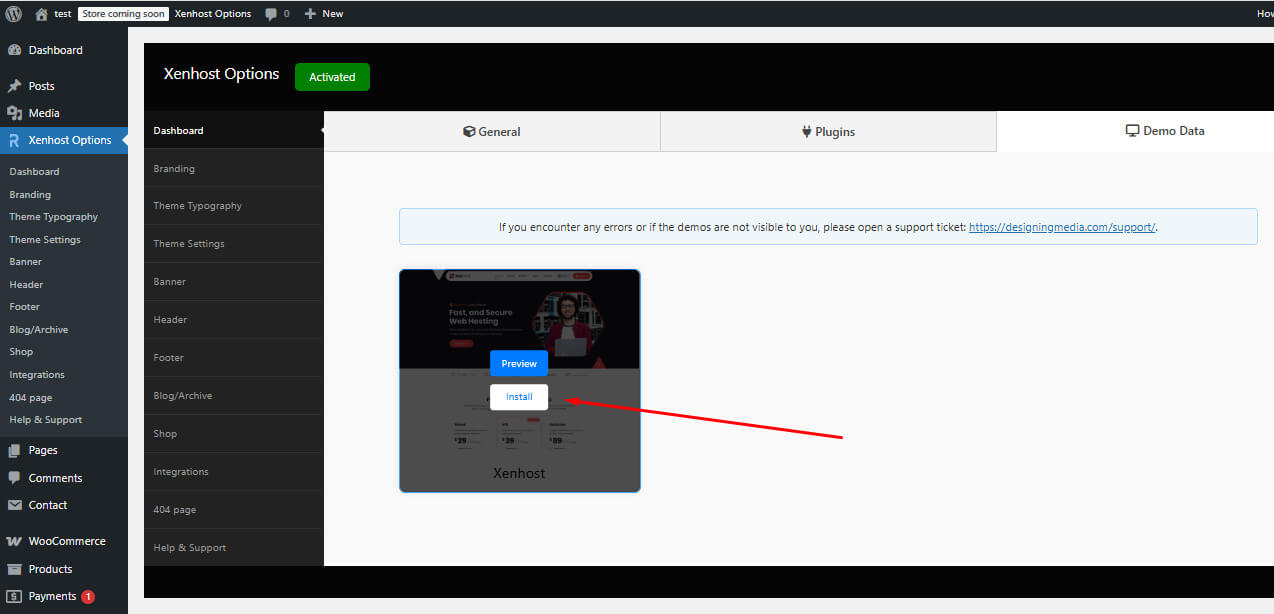Select Shop in the WordPress submenu

pyautogui.click(x=21, y=352)
